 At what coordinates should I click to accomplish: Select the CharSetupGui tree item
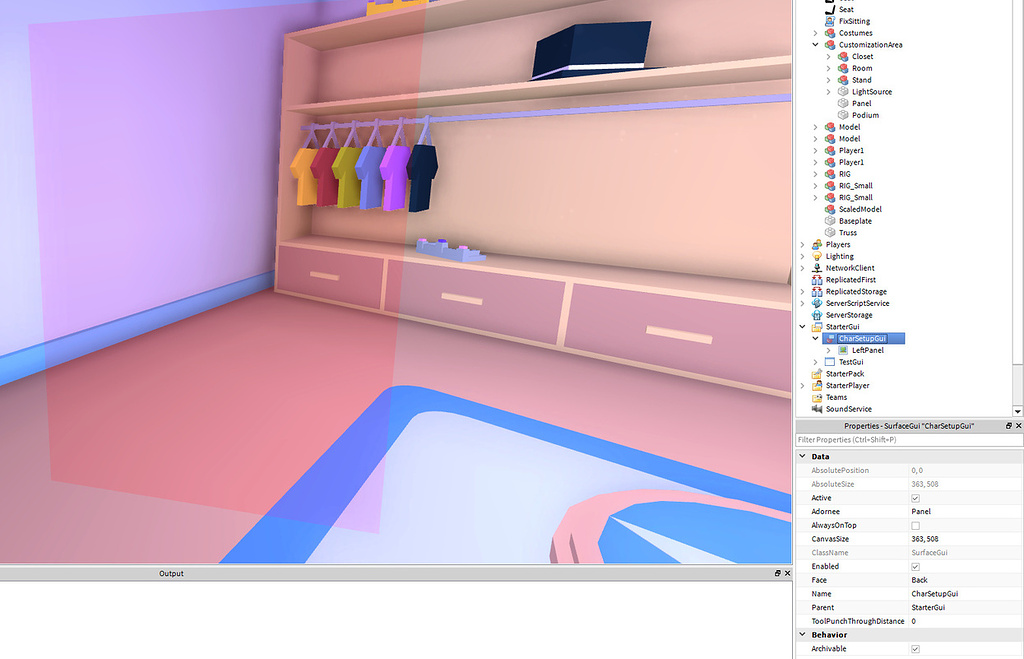(x=863, y=338)
